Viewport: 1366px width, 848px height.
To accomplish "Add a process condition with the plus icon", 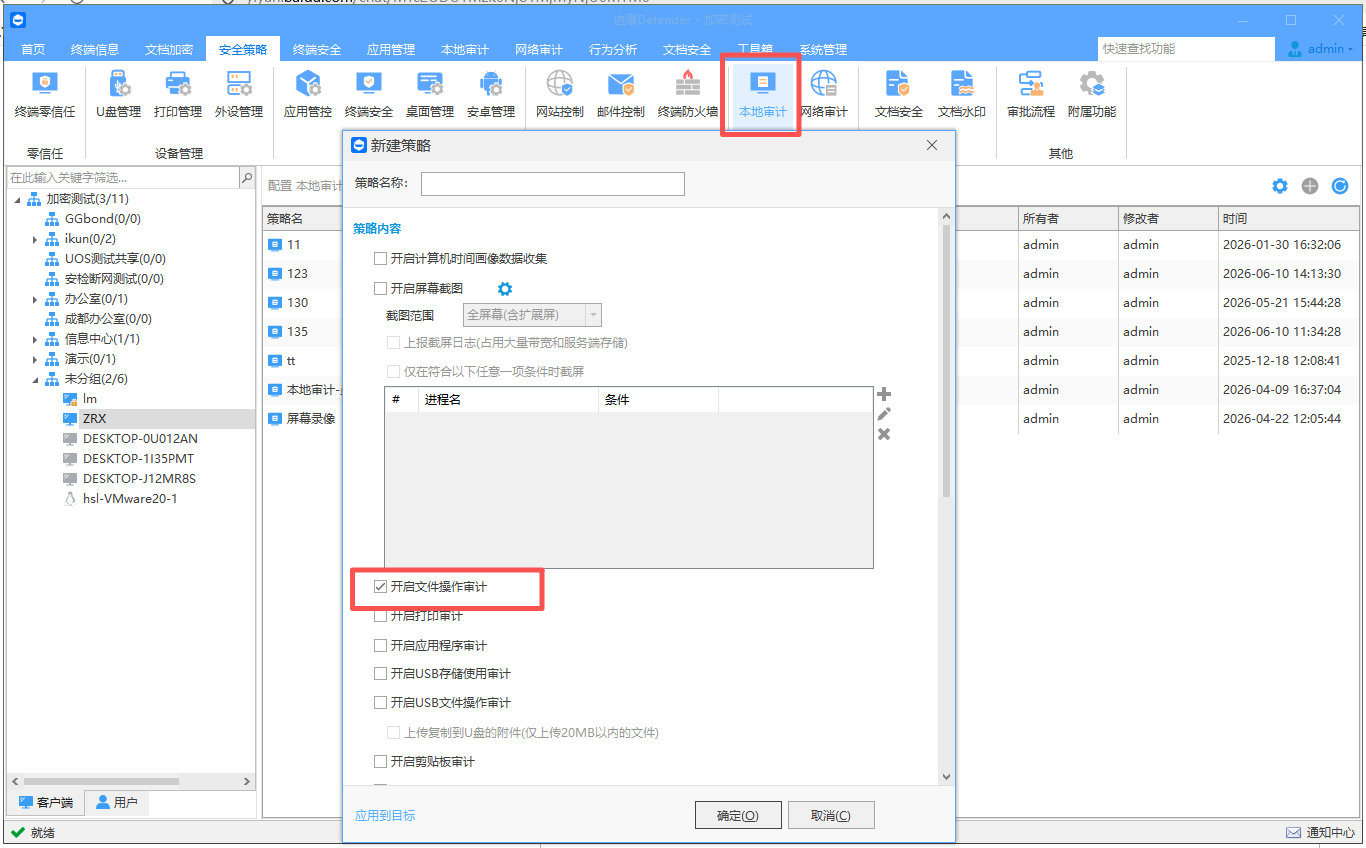I will point(884,394).
